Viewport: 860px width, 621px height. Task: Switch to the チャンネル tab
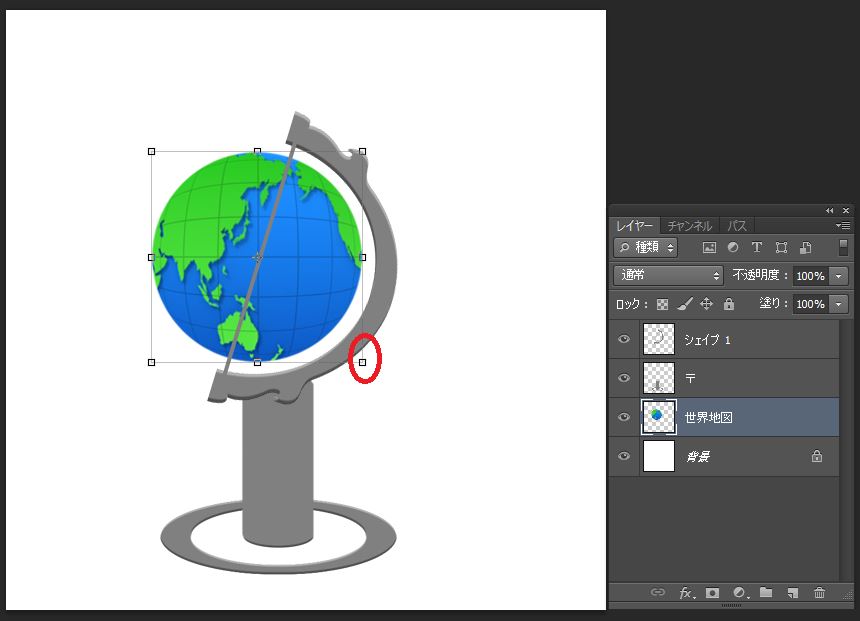pos(689,226)
